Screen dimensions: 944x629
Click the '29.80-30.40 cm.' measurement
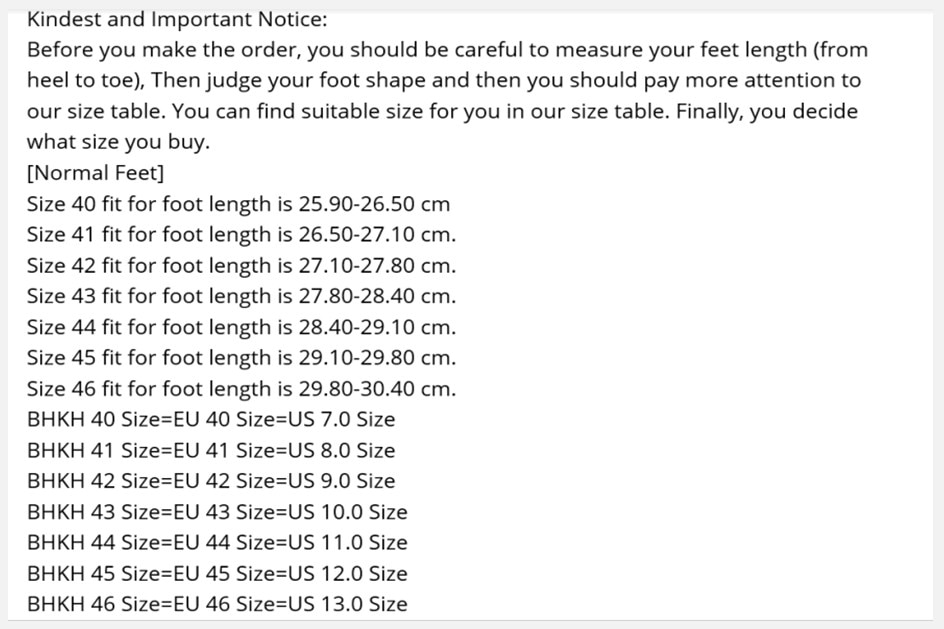pos(377,389)
